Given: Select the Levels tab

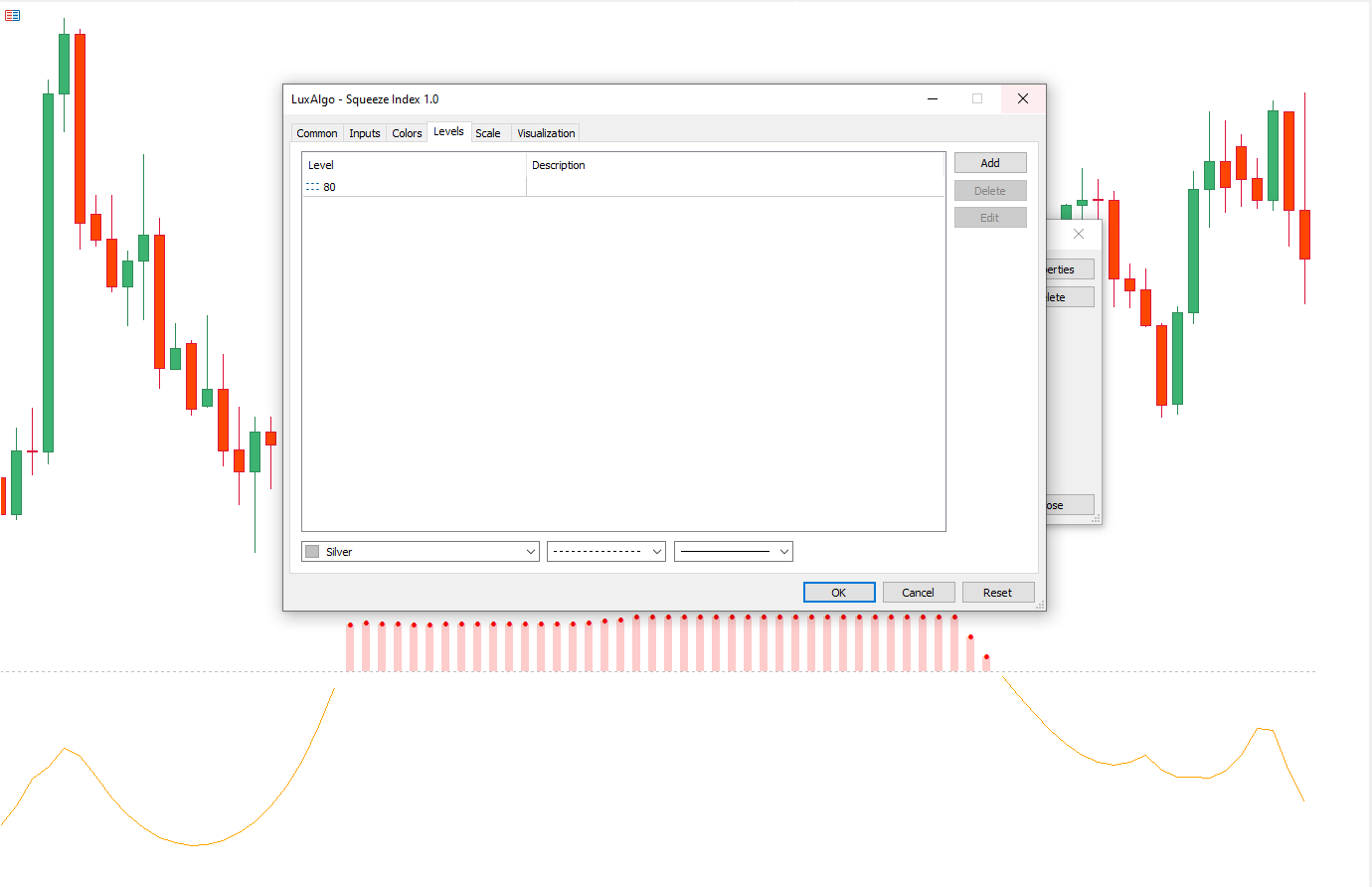Looking at the screenshot, I should (448, 131).
